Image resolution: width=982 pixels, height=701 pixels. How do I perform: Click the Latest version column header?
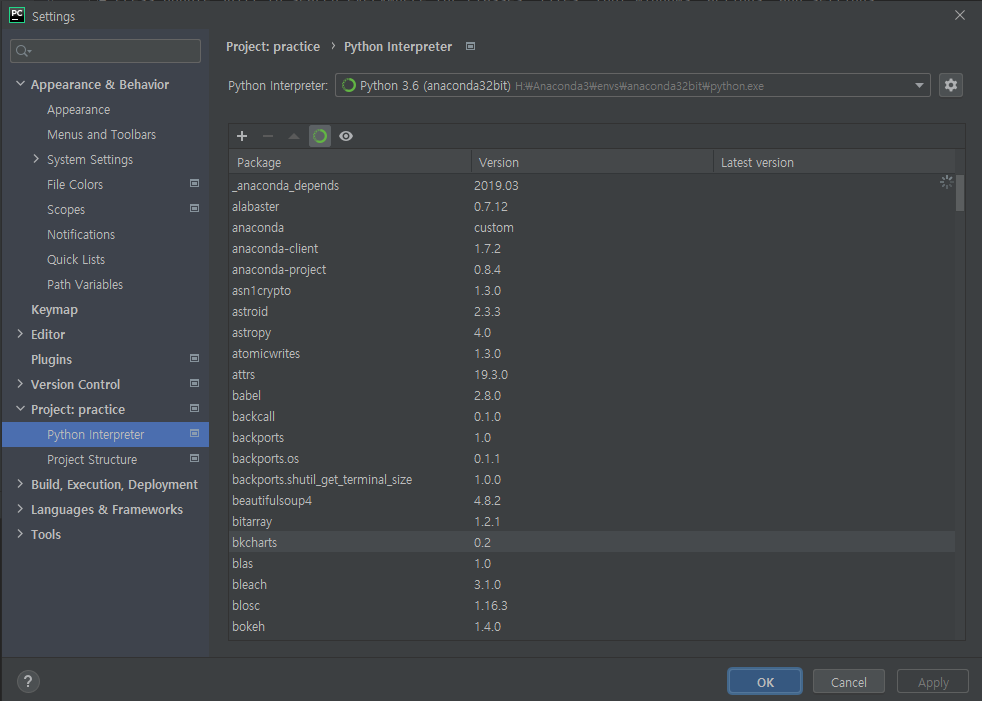click(x=834, y=162)
